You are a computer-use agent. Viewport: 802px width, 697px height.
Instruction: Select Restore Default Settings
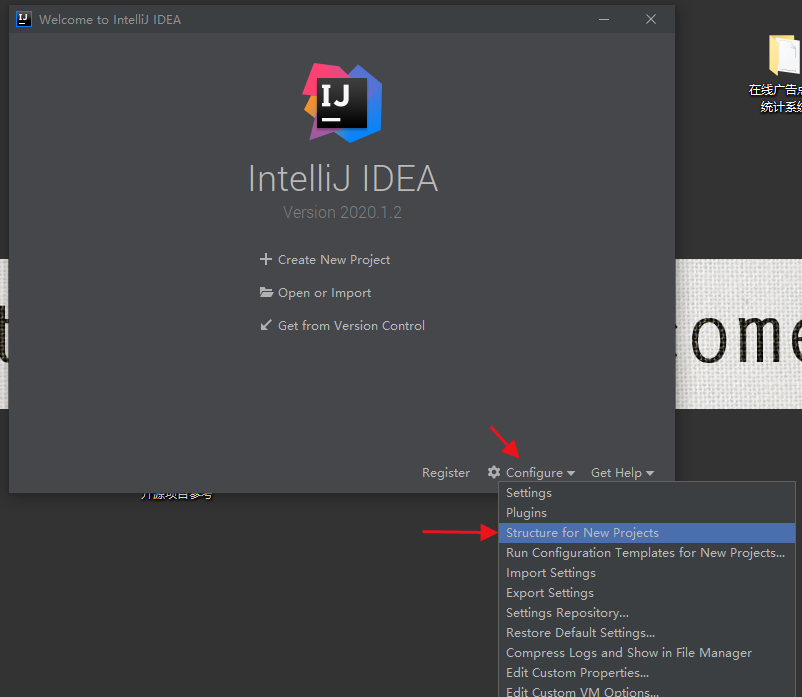tap(647, 633)
